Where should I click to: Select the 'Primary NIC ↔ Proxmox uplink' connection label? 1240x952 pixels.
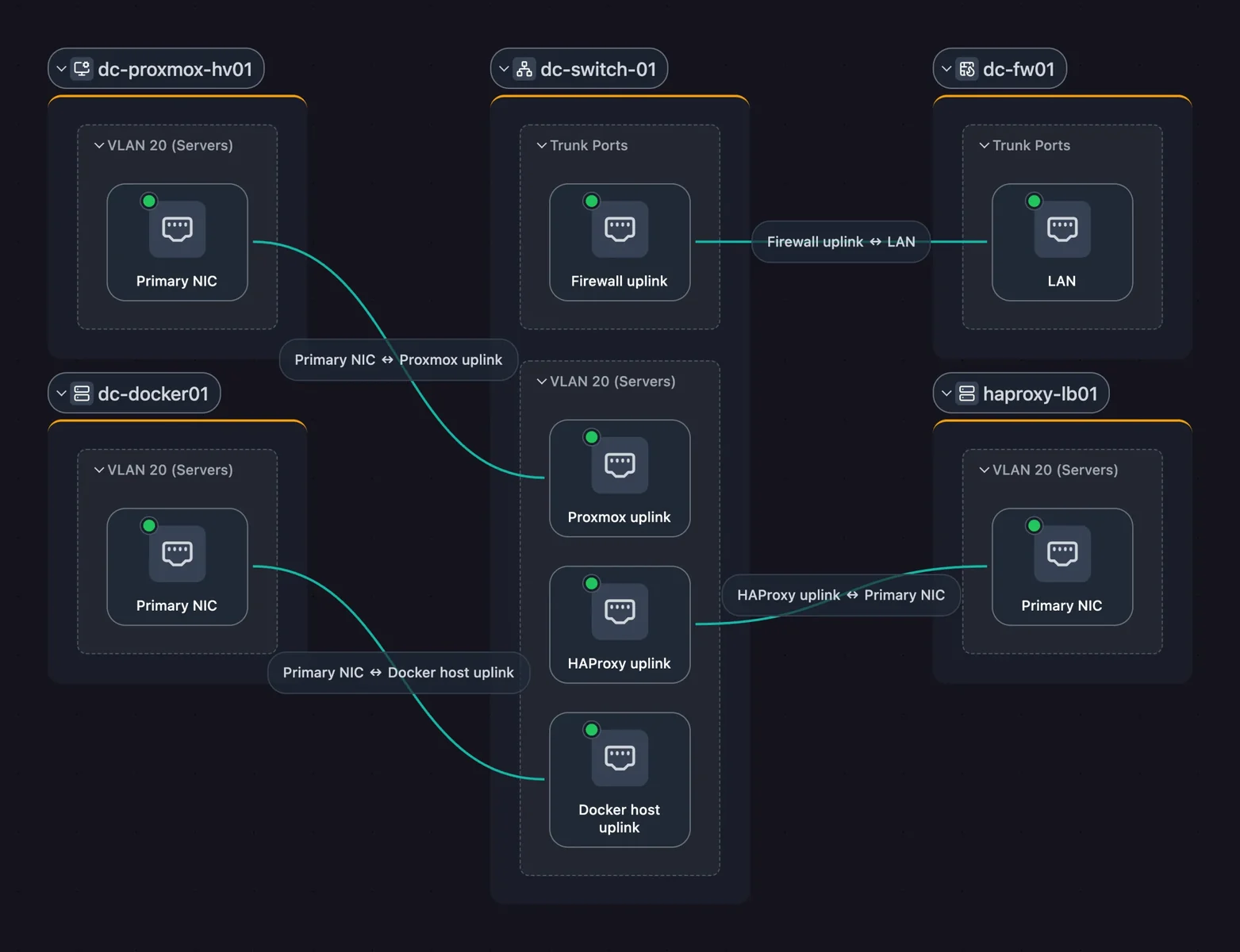click(x=398, y=360)
